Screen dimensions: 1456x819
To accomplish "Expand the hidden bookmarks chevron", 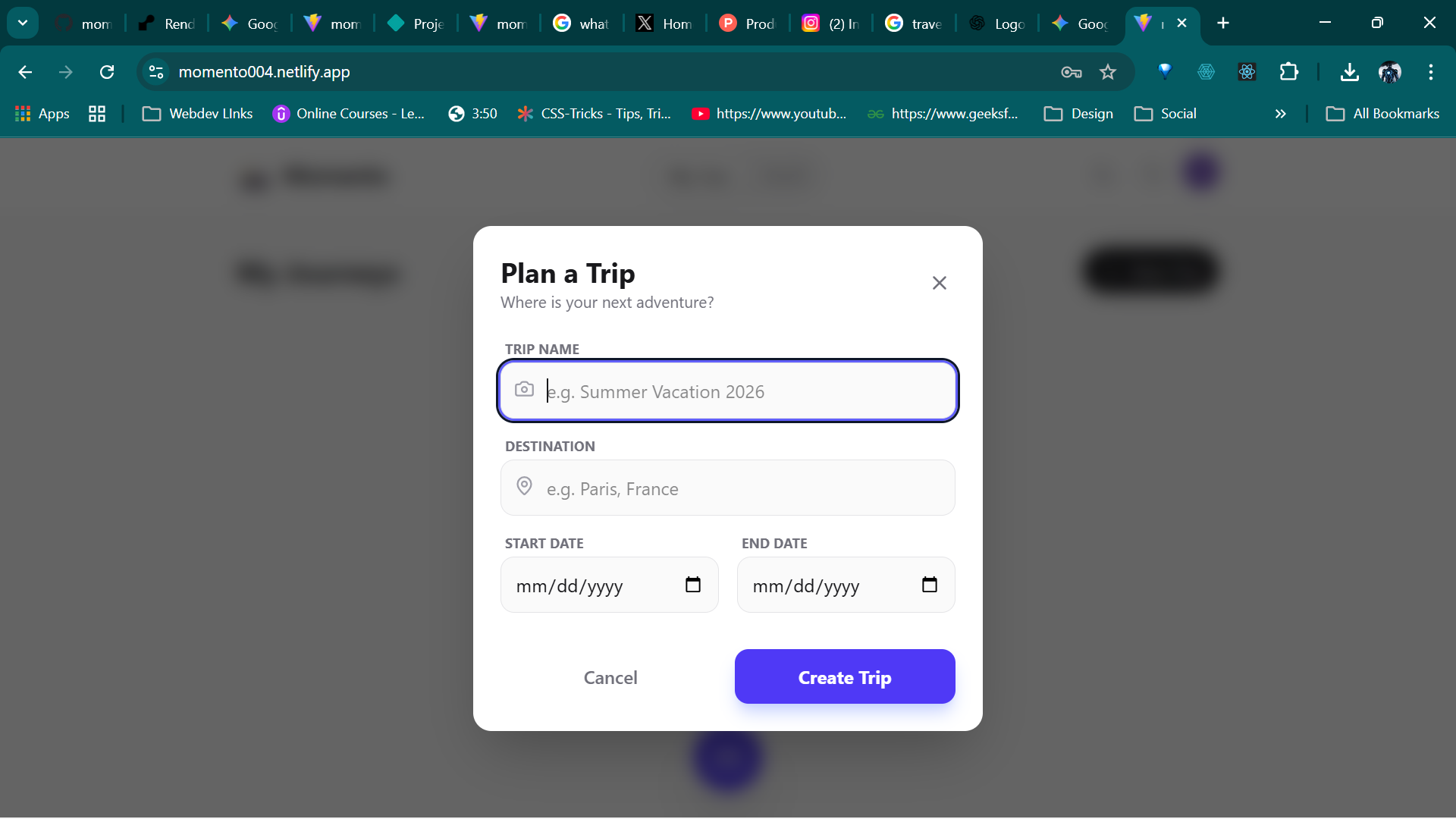I will click(x=1281, y=114).
